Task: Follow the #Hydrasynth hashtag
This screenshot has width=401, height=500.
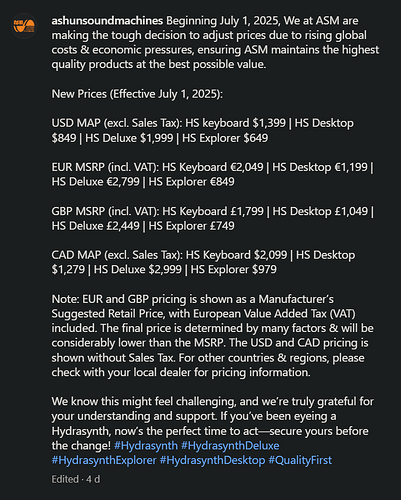Action: click(146, 445)
